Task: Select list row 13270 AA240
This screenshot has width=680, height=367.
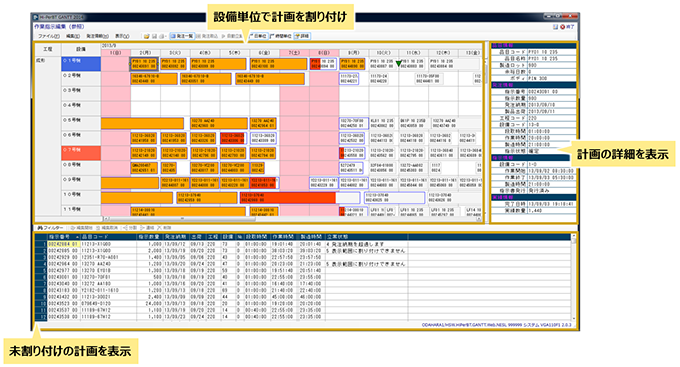Action: (x=303, y=264)
